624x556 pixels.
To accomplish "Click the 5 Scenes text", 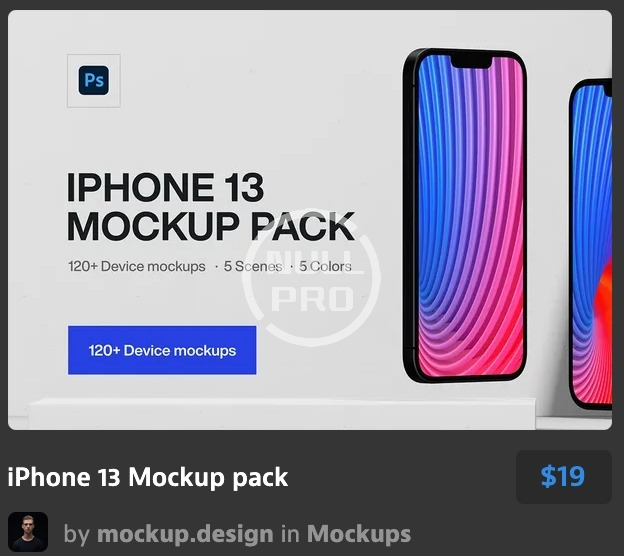I will (x=253, y=266).
